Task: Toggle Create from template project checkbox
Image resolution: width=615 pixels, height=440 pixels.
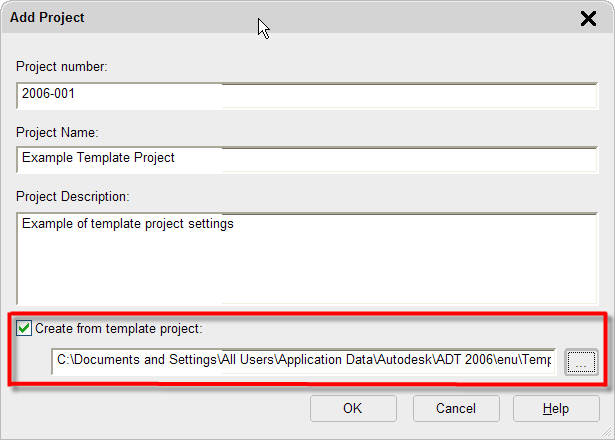Action: (24, 327)
